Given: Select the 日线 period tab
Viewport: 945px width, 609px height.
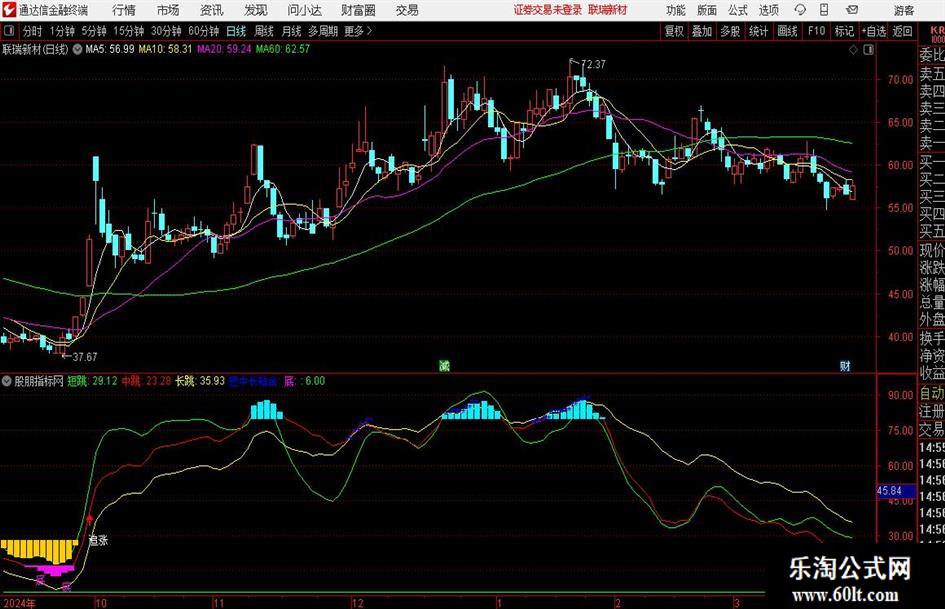Looking at the screenshot, I should point(236,31).
